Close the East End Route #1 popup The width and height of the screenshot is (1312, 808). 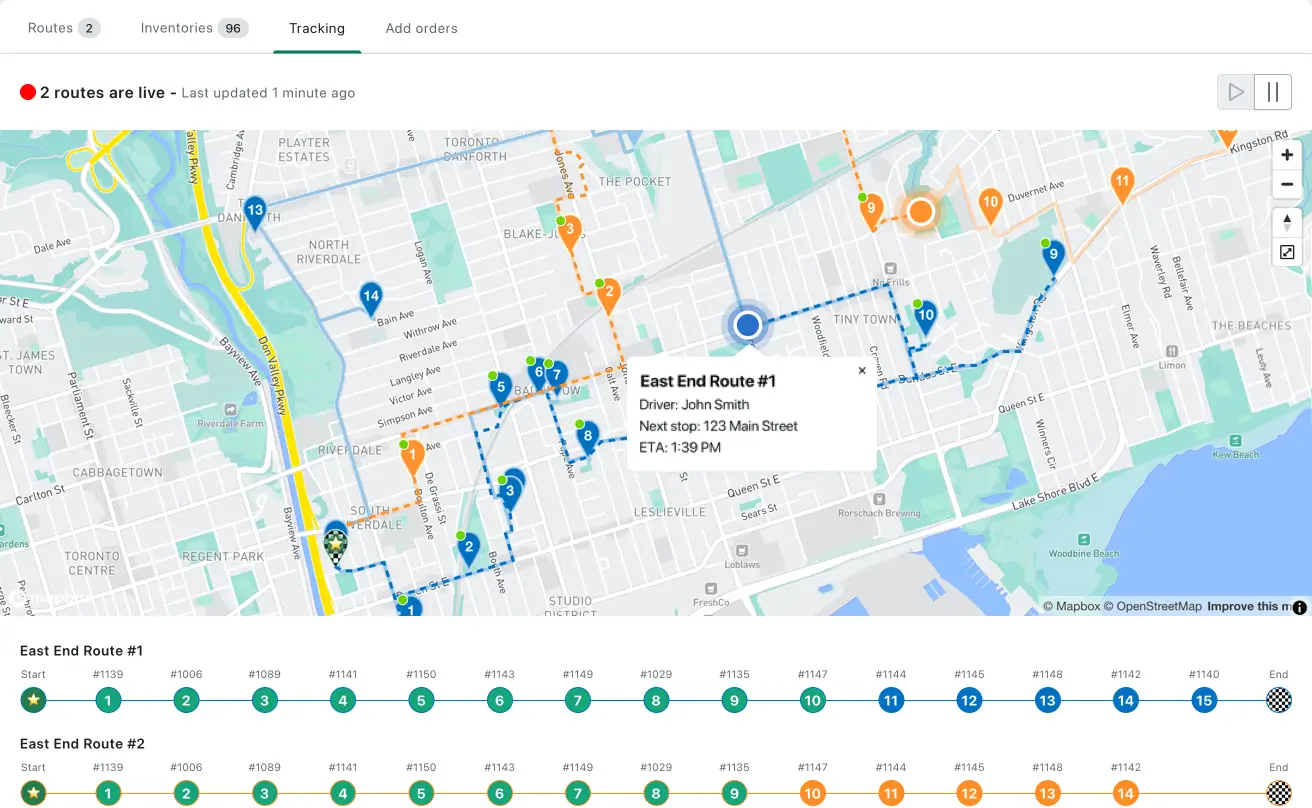point(862,371)
